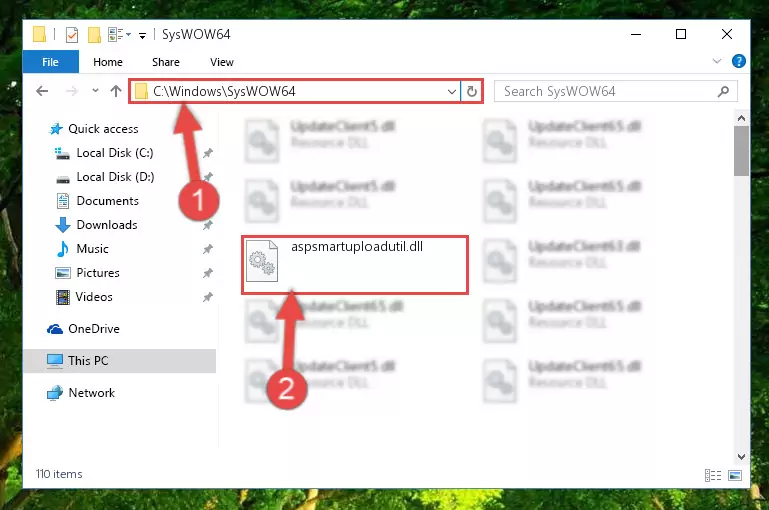Click the Videos film strip icon

point(63,297)
